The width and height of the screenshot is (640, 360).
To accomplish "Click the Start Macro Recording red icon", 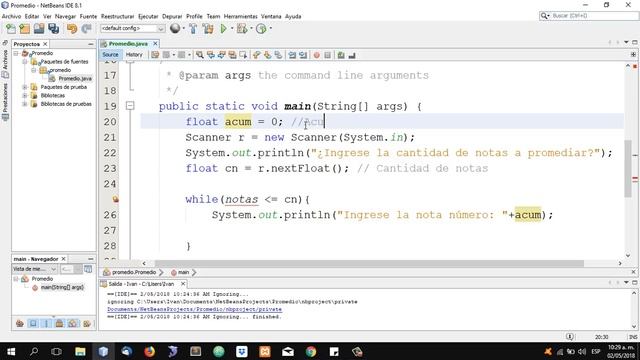I will click(x=317, y=55).
